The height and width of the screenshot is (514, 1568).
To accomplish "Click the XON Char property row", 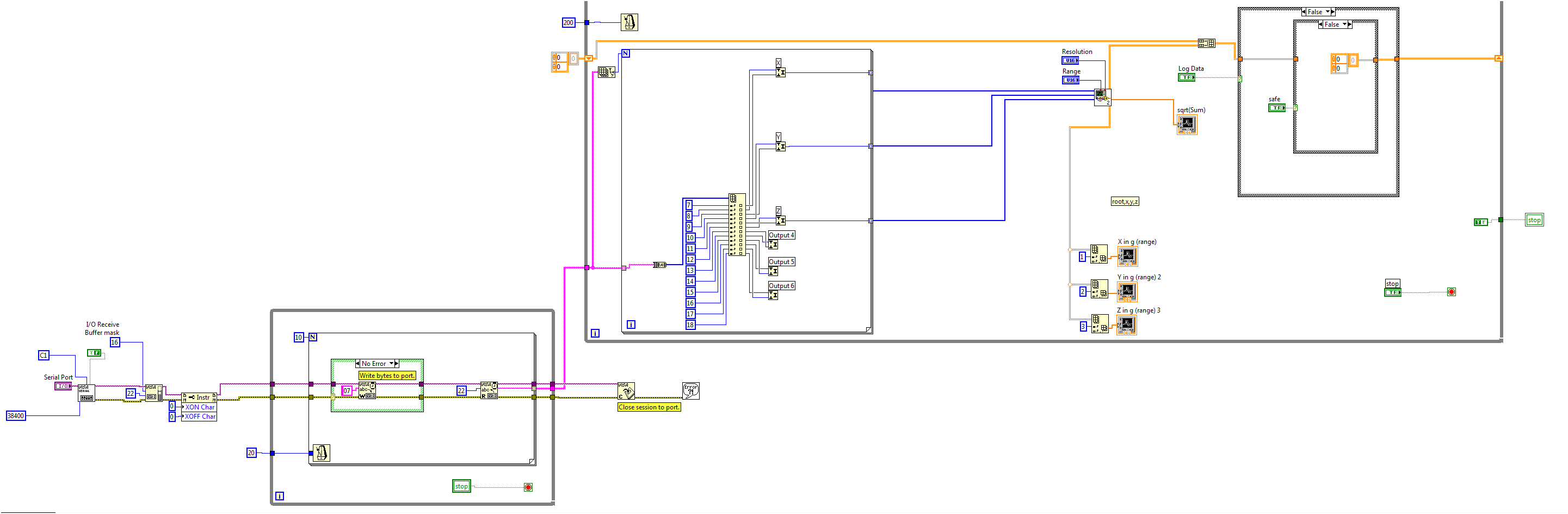I will [x=199, y=407].
